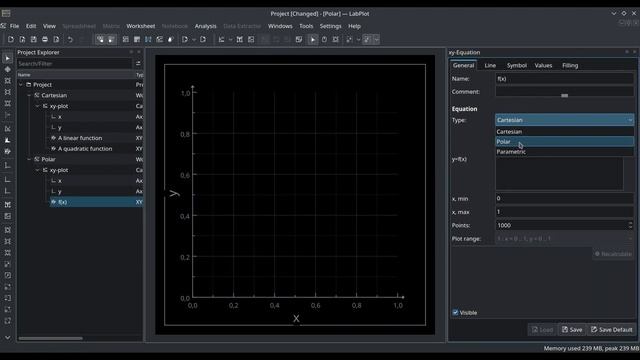Click the play-shaped selection mode toolbar icon
This screenshot has height=360, width=640.
313,40
